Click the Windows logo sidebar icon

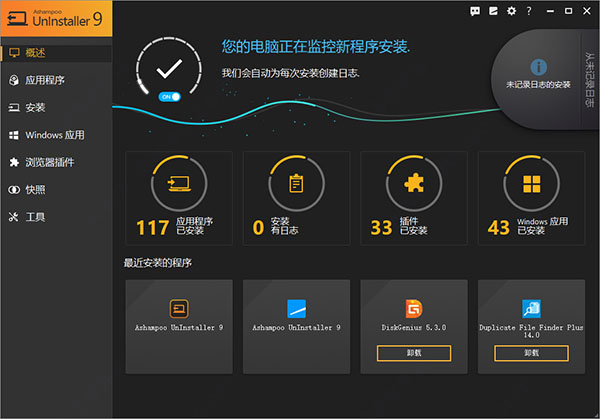tap(14, 135)
